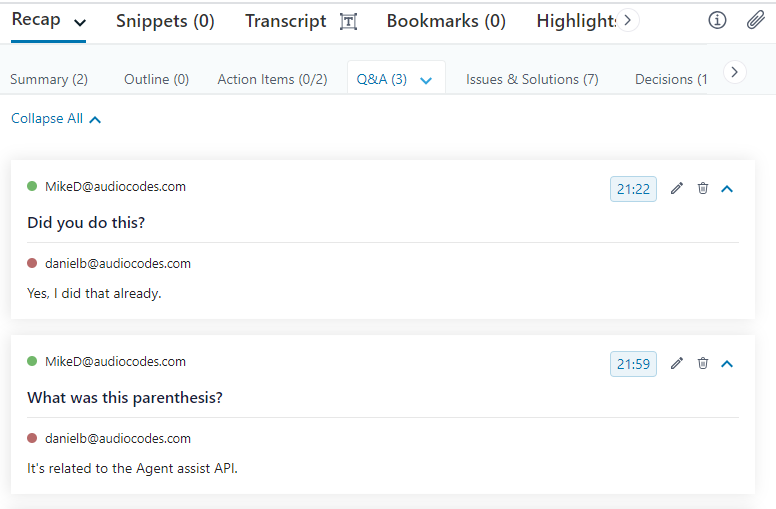Open the Q&A tab dropdown chevron

(x=426, y=80)
